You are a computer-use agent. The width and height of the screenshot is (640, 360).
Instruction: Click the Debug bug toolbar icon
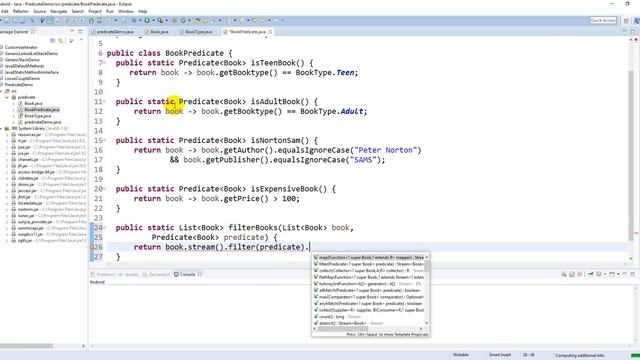(x=133, y=20)
